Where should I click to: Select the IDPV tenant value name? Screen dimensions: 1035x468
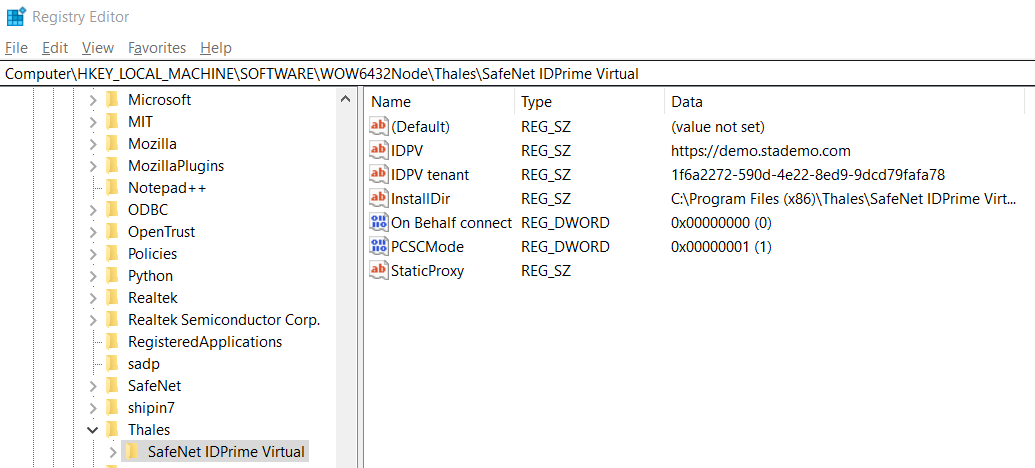click(430, 175)
